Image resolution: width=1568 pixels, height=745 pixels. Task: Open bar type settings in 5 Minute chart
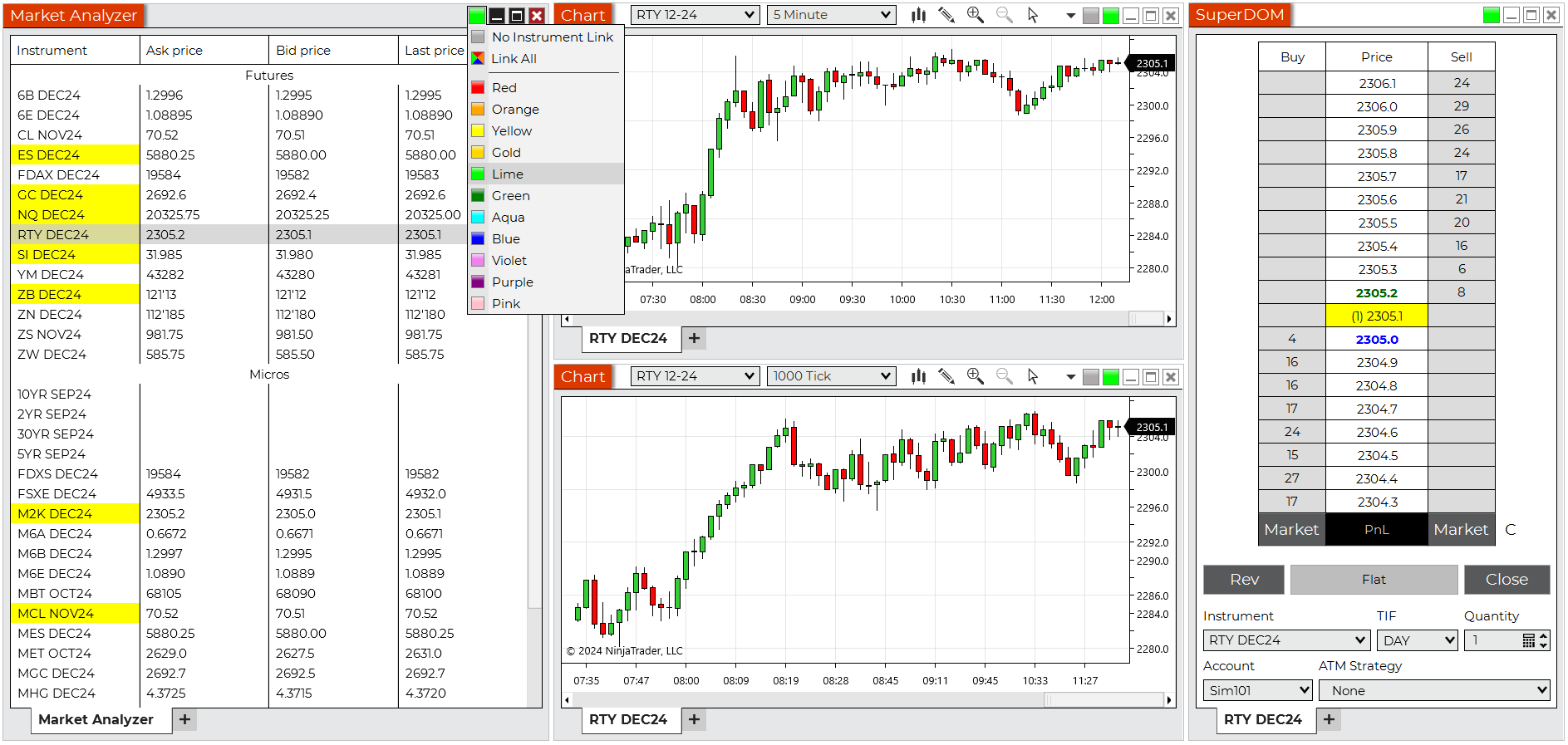pos(918,15)
